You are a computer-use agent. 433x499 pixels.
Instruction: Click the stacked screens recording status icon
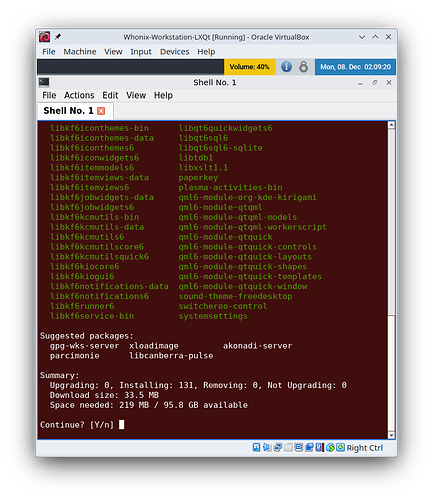point(309,447)
